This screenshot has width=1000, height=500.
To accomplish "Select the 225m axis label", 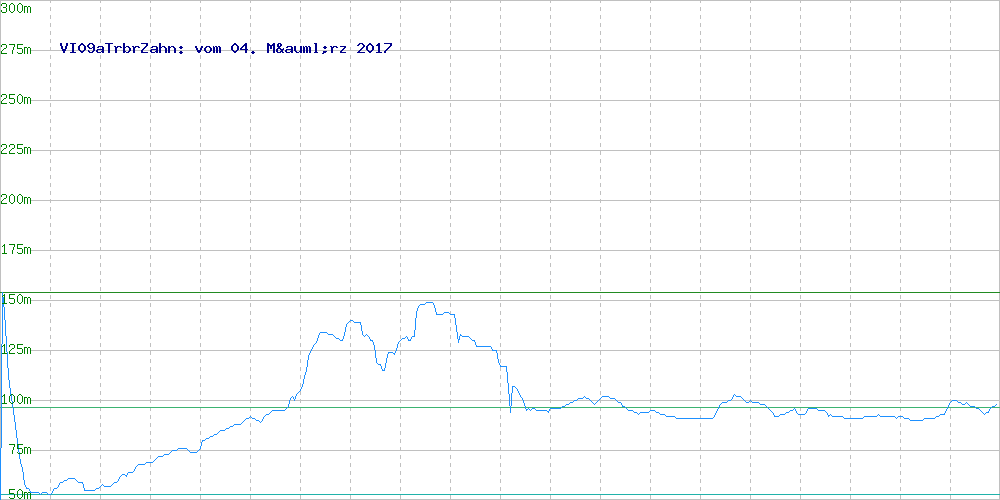I will click(x=16, y=150).
